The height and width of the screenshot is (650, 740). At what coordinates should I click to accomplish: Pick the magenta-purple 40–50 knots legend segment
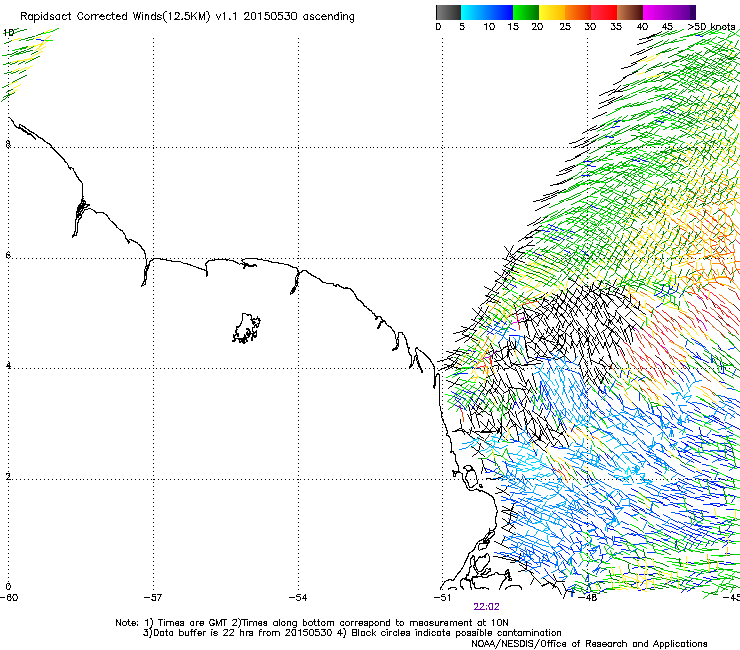pyautogui.click(x=669, y=12)
